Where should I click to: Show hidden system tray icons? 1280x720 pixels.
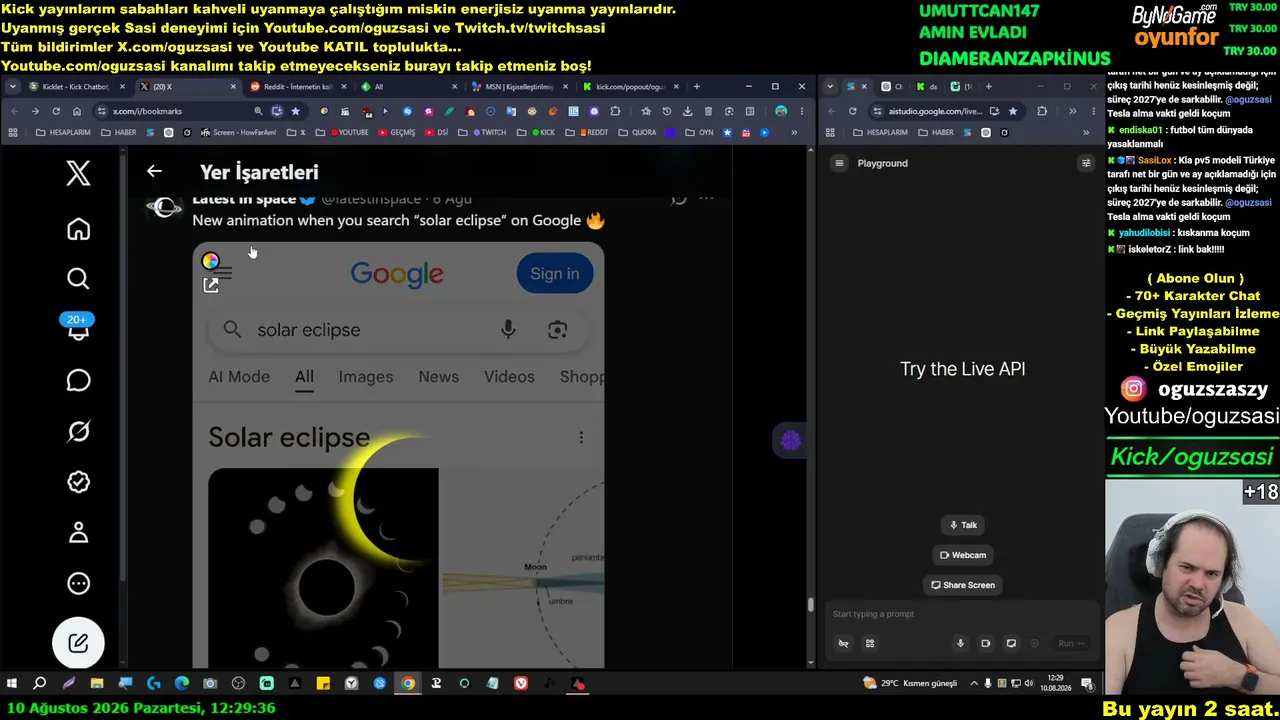click(x=973, y=684)
